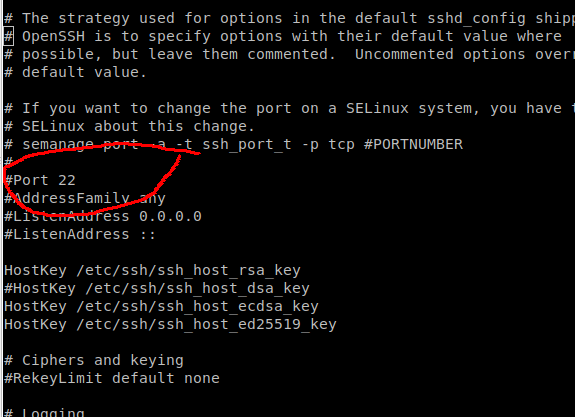Place cursor on '#AddressFamily any' line
Screen dimensions: 575x417
85,198
